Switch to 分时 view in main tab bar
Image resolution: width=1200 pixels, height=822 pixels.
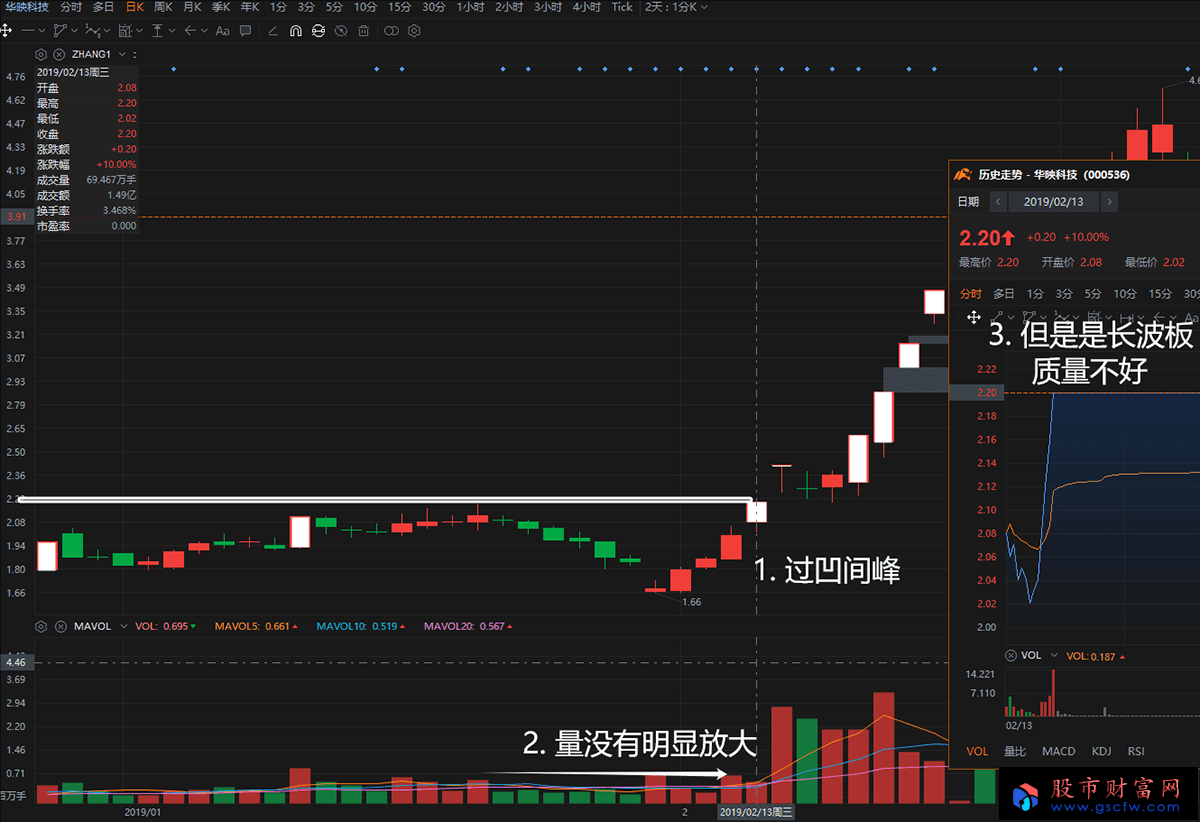click(x=71, y=7)
